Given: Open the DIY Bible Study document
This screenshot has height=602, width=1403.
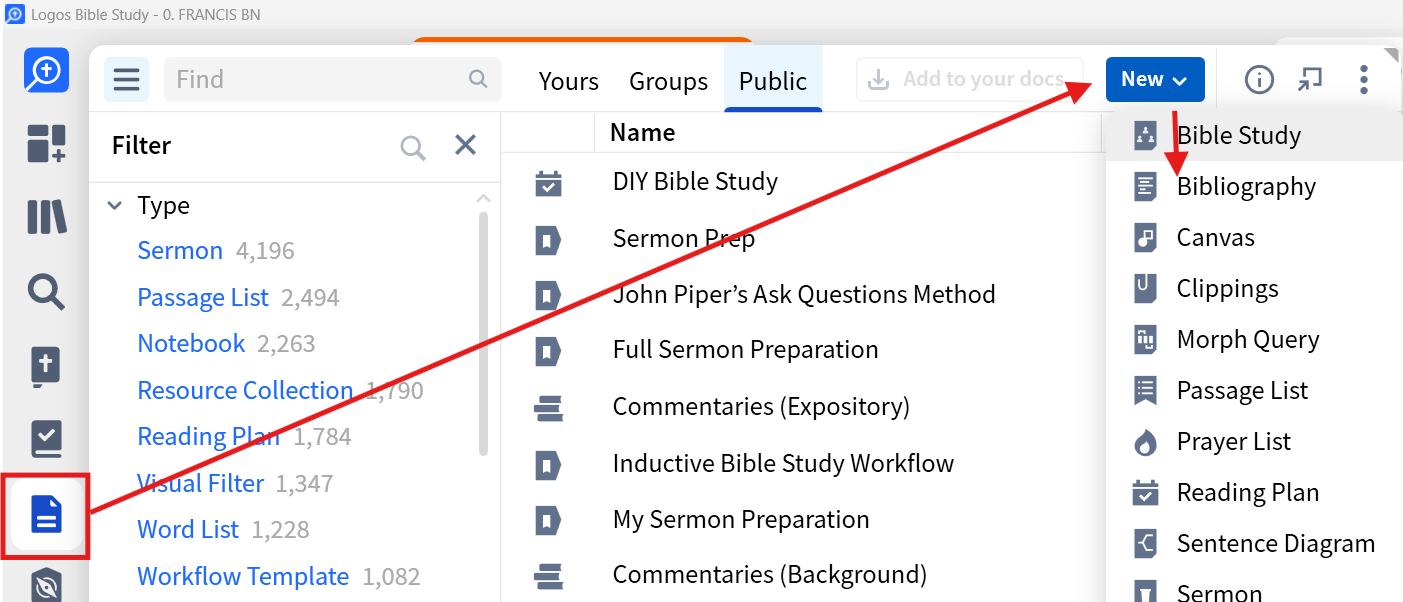Looking at the screenshot, I should pos(695,181).
